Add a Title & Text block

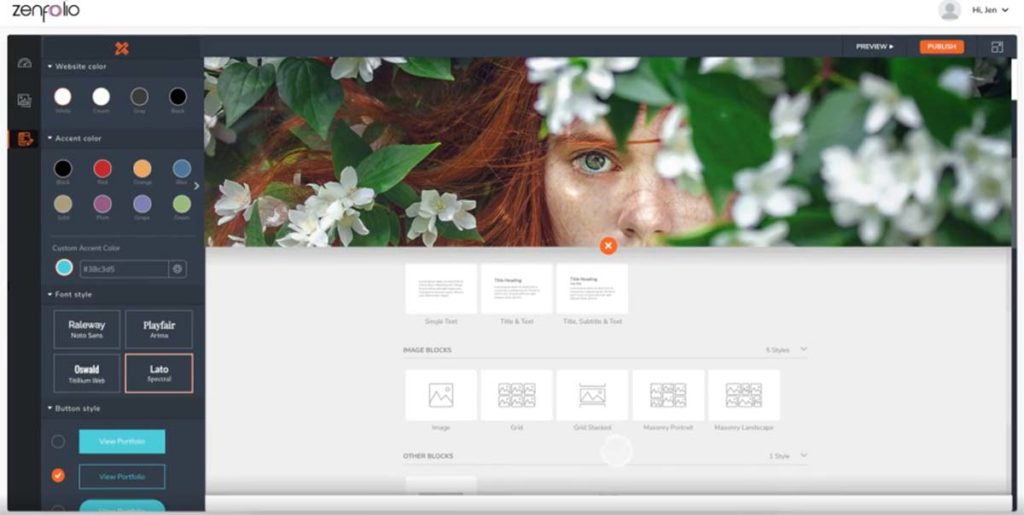click(x=517, y=289)
